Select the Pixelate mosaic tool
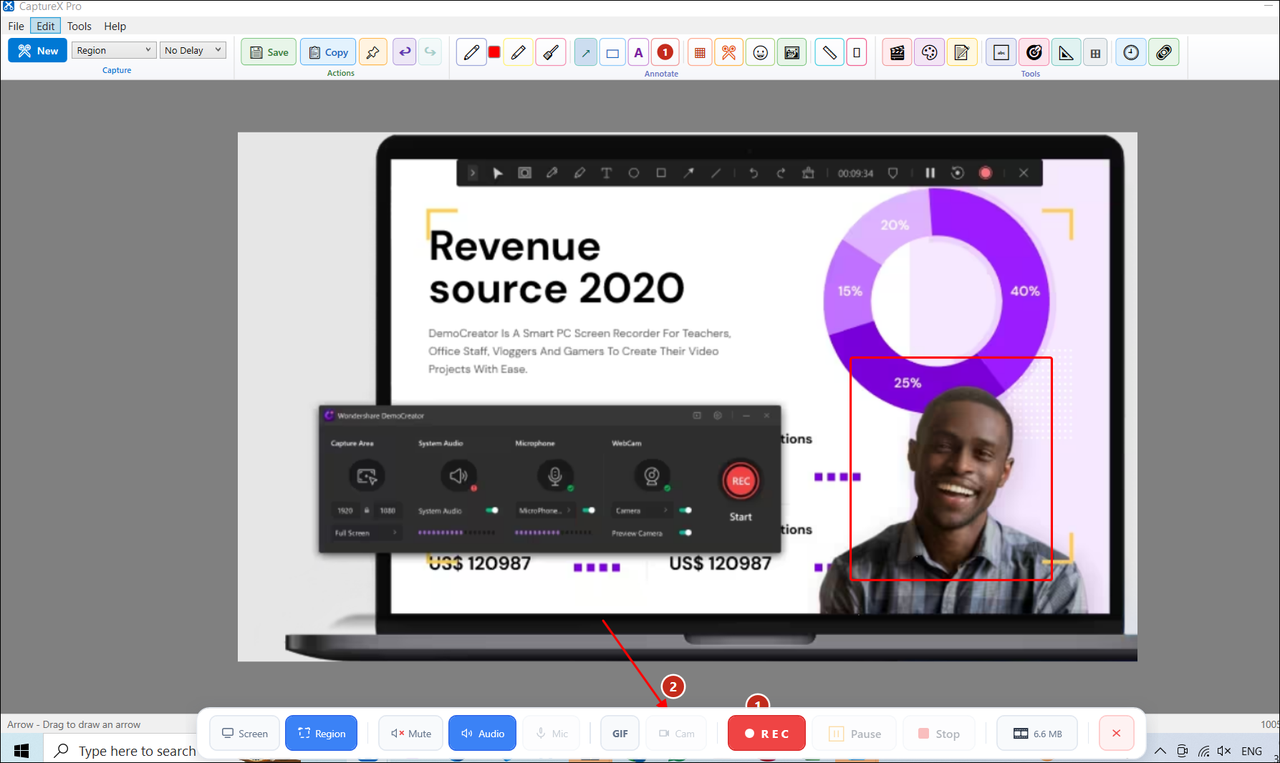 tap(697, 52)
